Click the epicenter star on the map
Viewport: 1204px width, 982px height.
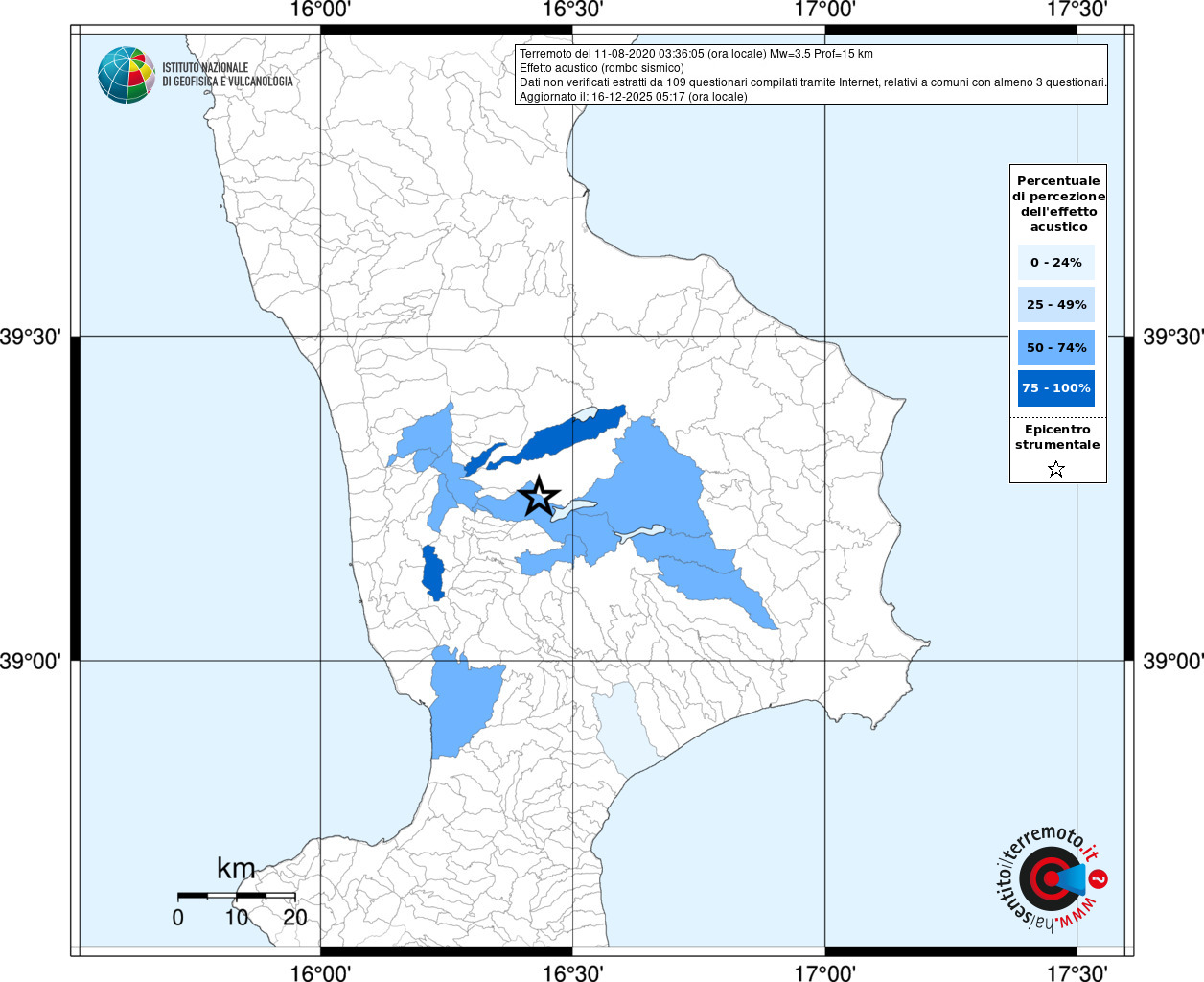click(539, 496)
